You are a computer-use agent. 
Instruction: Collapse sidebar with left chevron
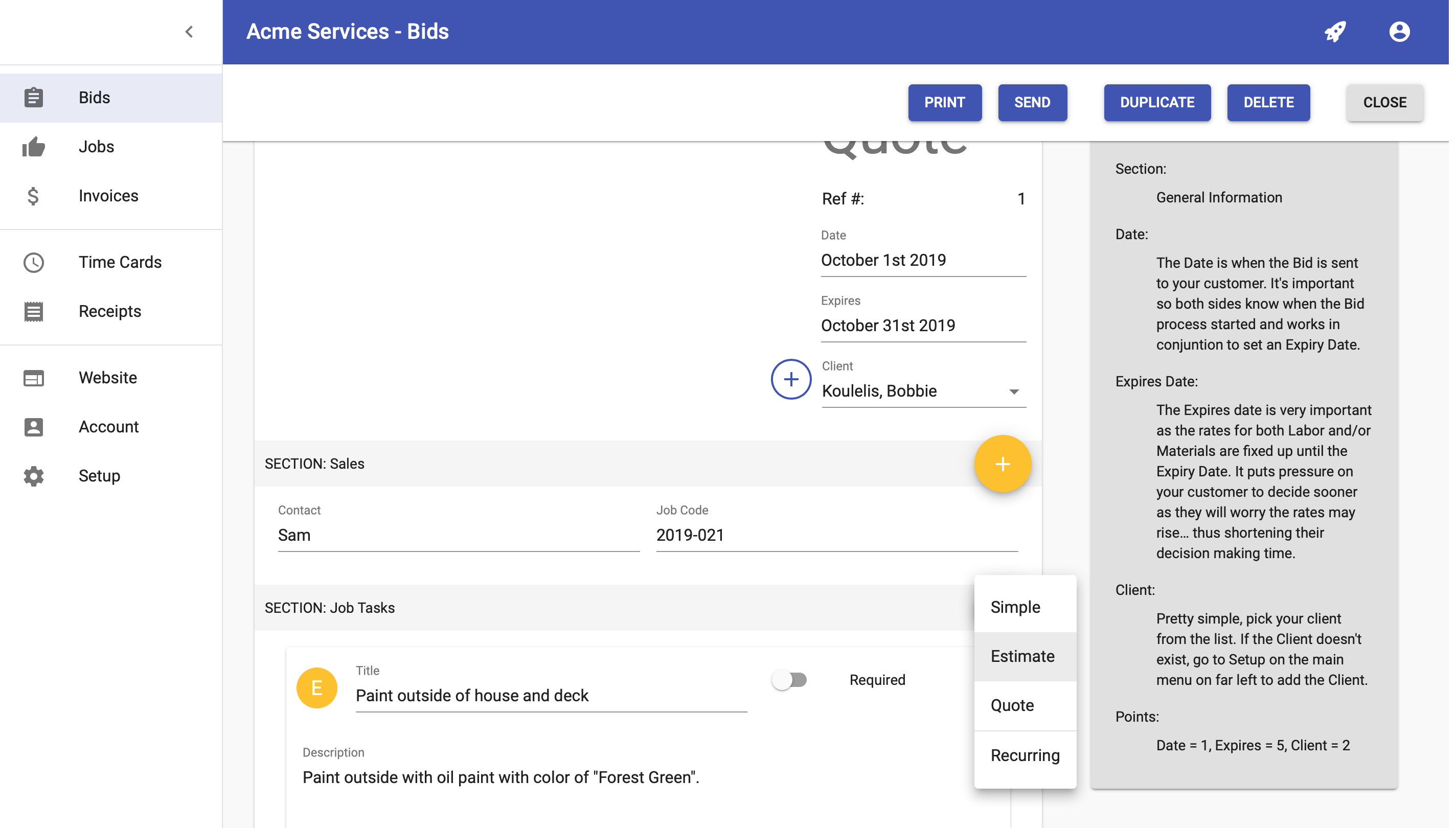coord(189,31)
